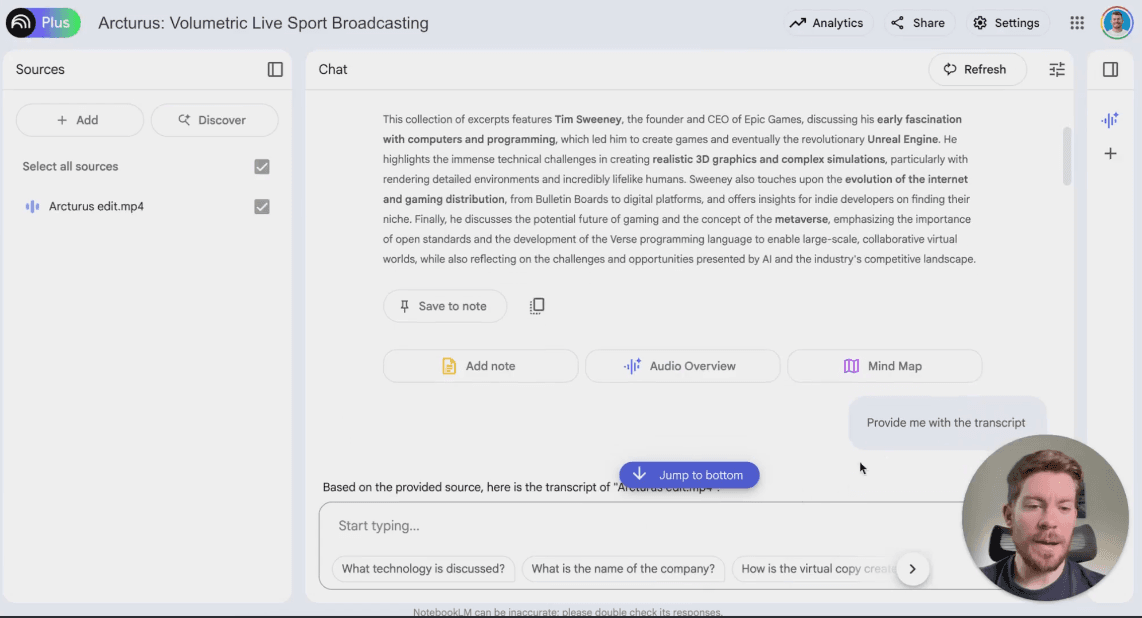
Task: Click the notebook title Arcturus: Volumetric Live Sport Broadcasting
Action: coord(263,23)
